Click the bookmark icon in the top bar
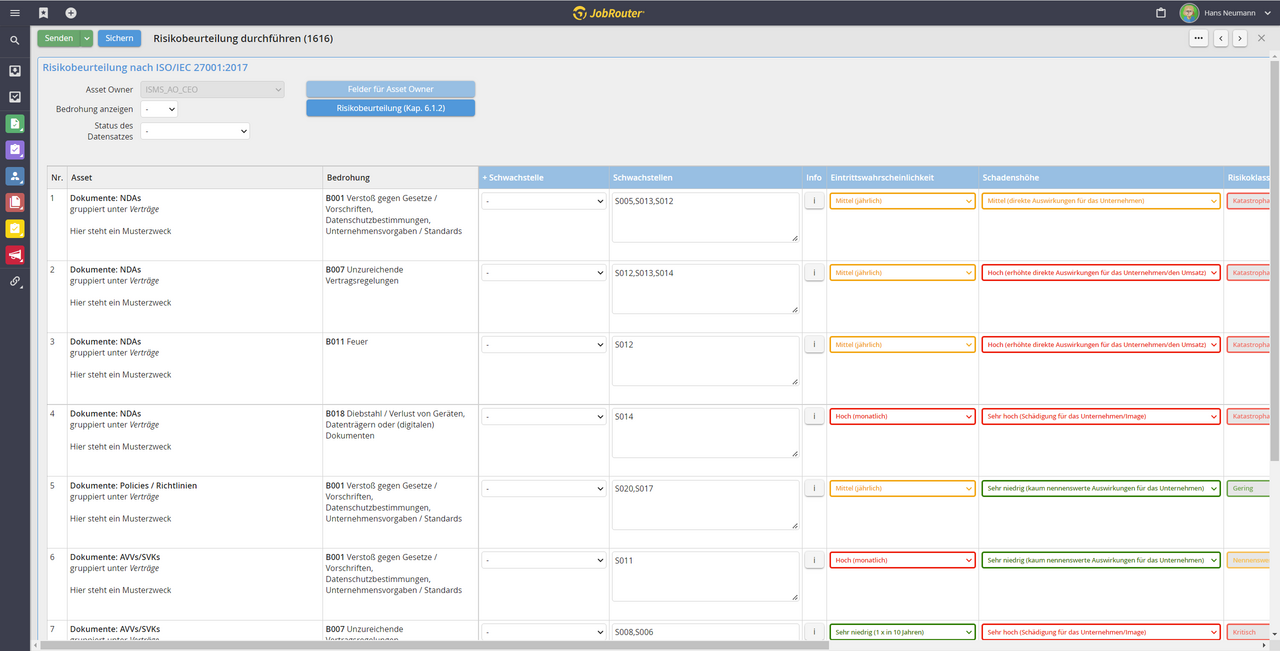The image size is (1280, 651). pos(43,13)
